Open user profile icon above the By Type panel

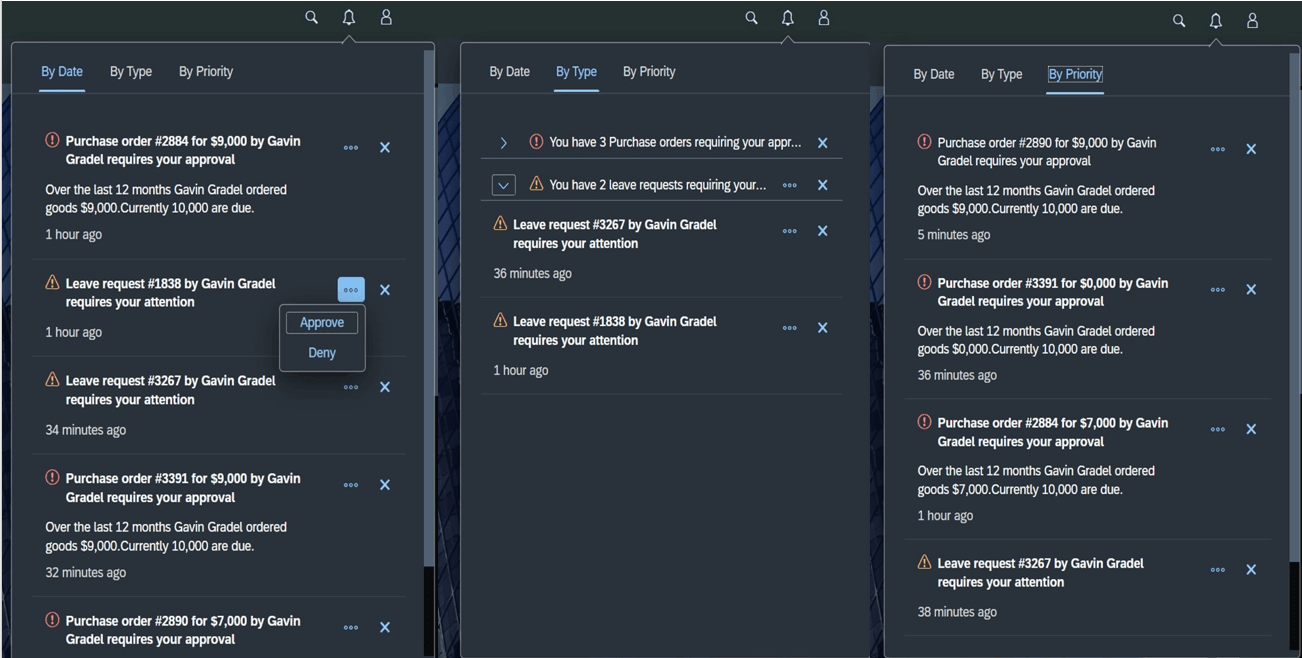(x=824, y=18)
